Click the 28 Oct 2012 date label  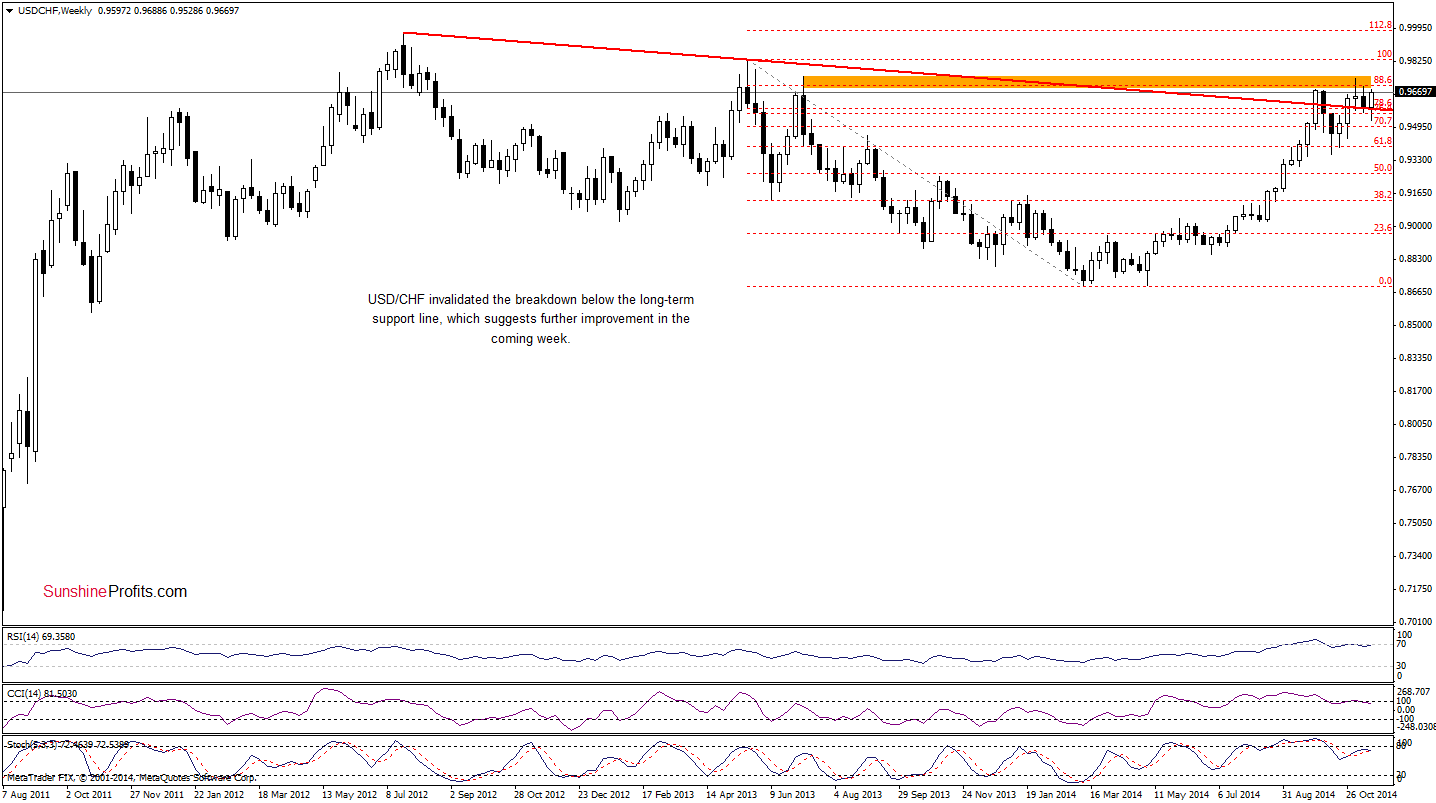point(540,795)
